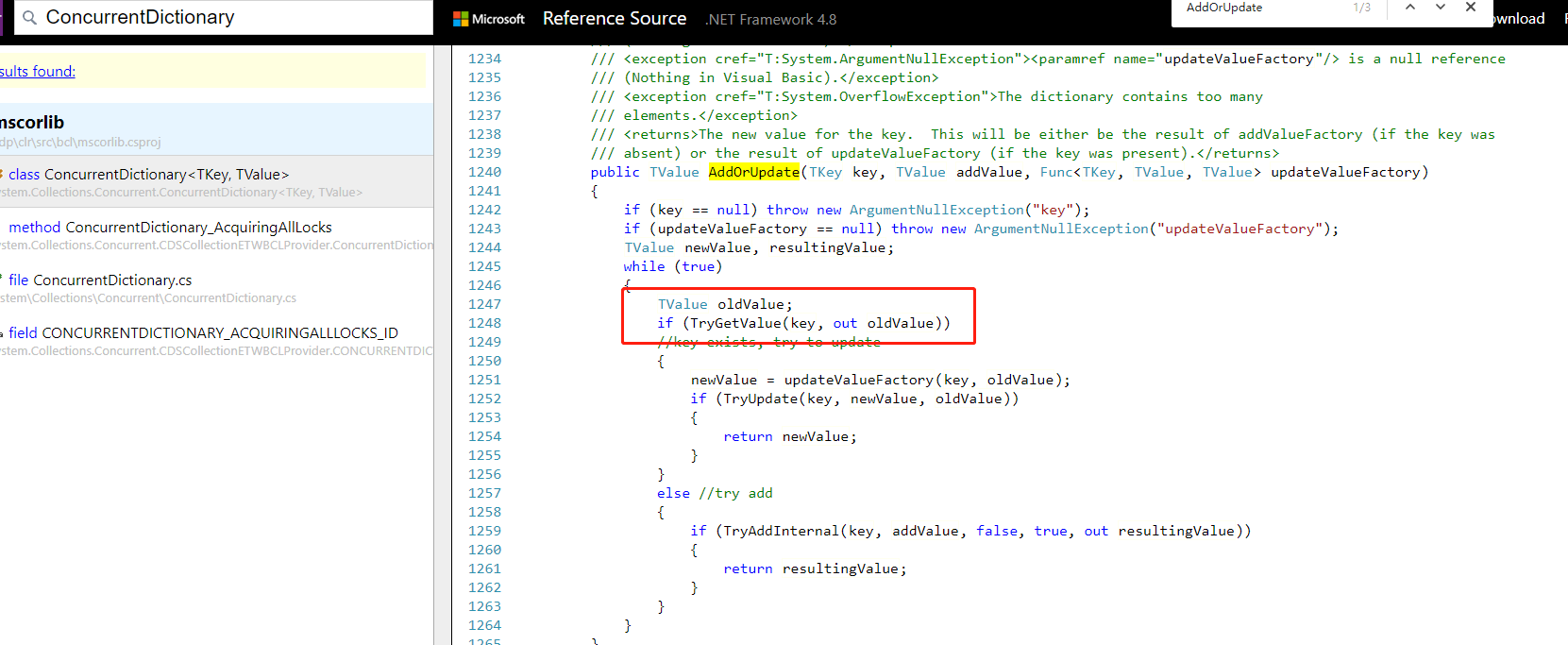Click TryUpdate call on line 1252

coord(760,399)
